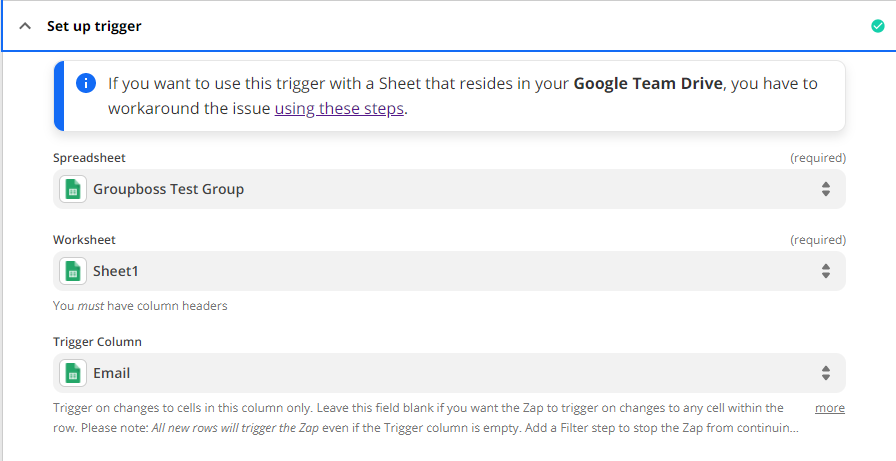
Task: Click the Google Team Drive banner text
Action: (647, 83)
